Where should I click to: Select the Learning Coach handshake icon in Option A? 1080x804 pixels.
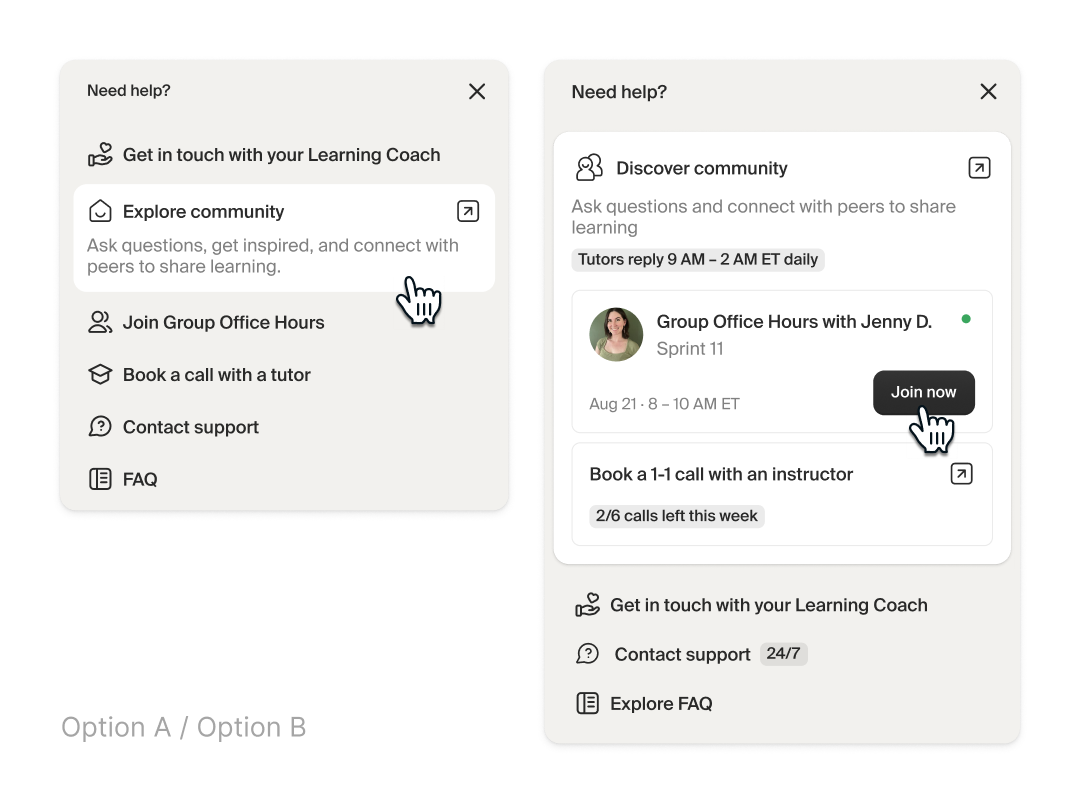[100, 153]
